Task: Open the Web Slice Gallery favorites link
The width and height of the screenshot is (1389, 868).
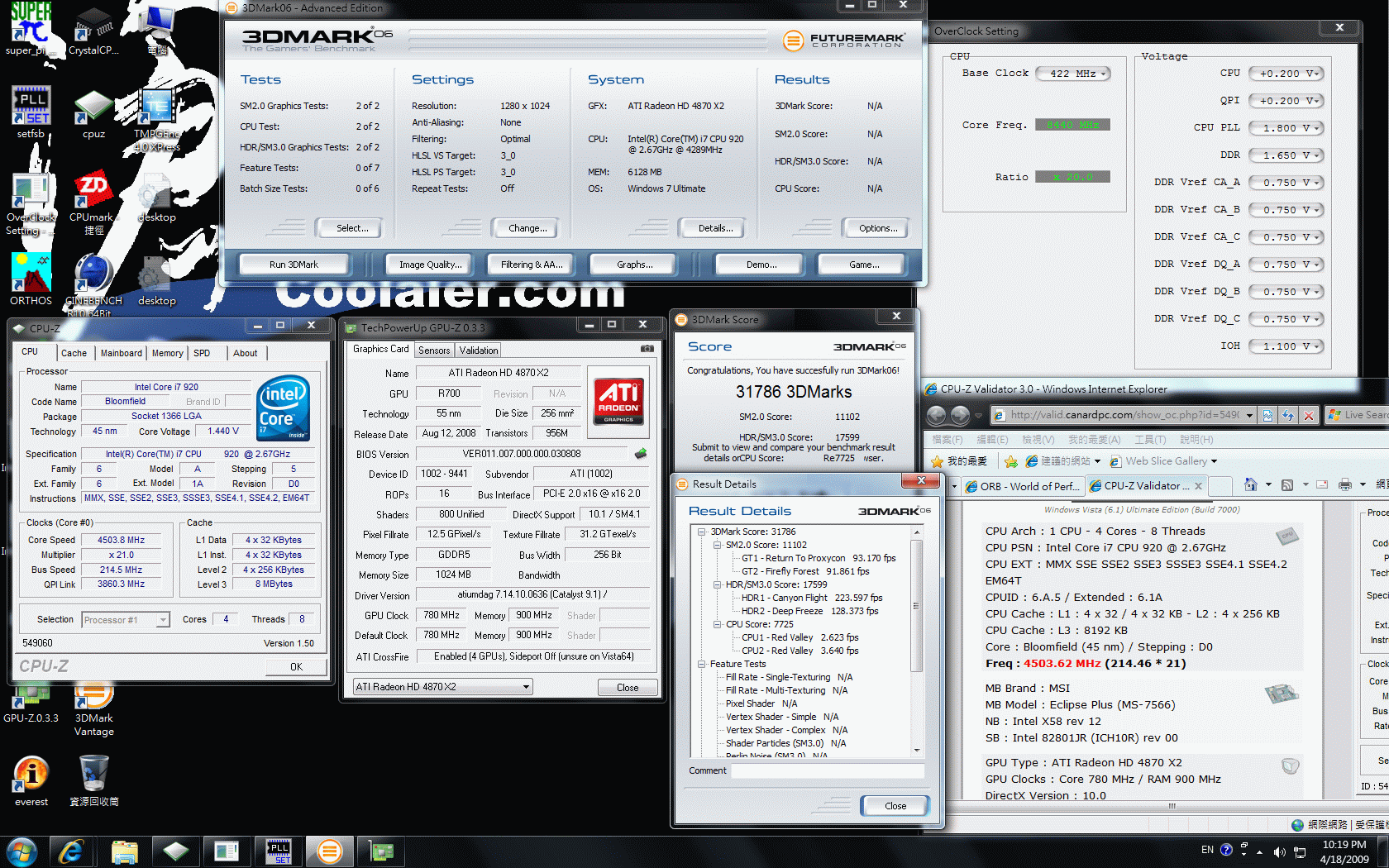Action: [1166, 461]
